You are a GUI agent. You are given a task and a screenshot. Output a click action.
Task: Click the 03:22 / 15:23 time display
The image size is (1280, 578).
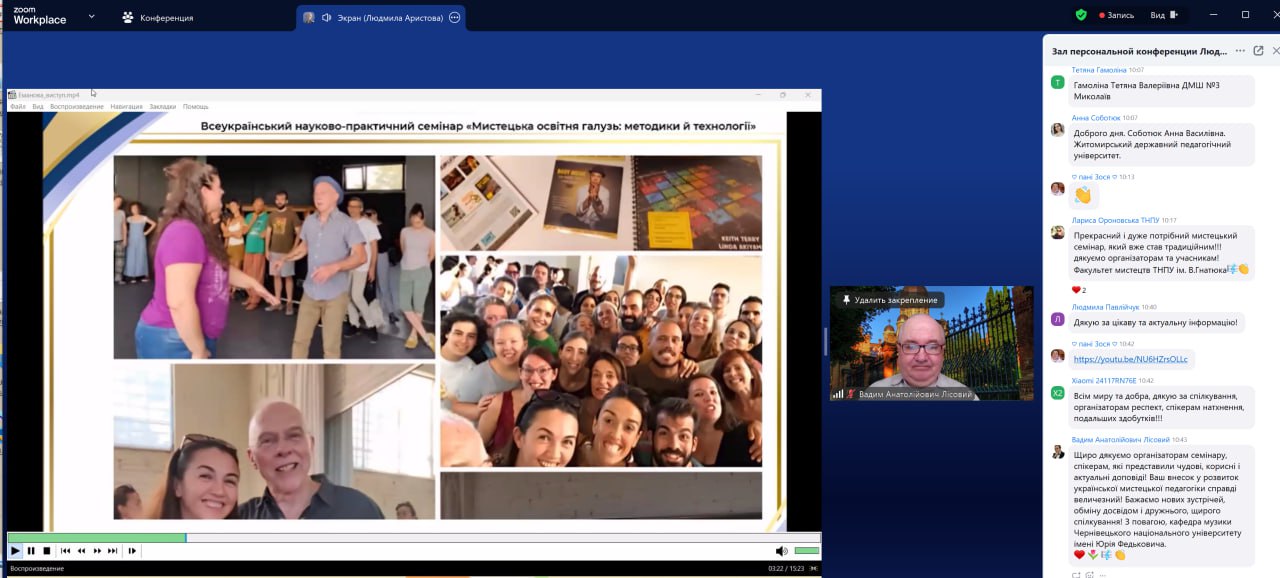(788, 568)
